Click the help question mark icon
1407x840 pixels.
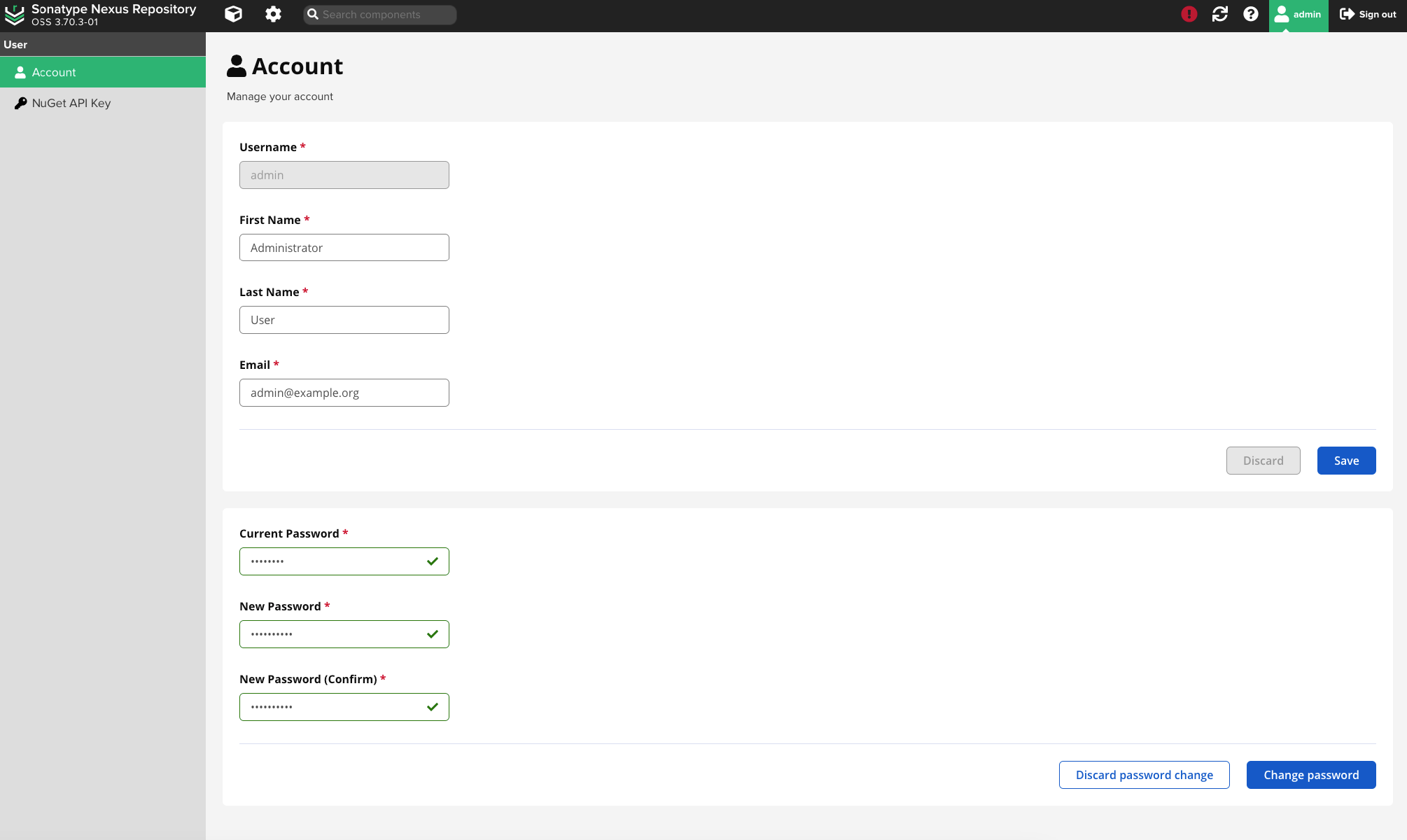coord(1251,14)
